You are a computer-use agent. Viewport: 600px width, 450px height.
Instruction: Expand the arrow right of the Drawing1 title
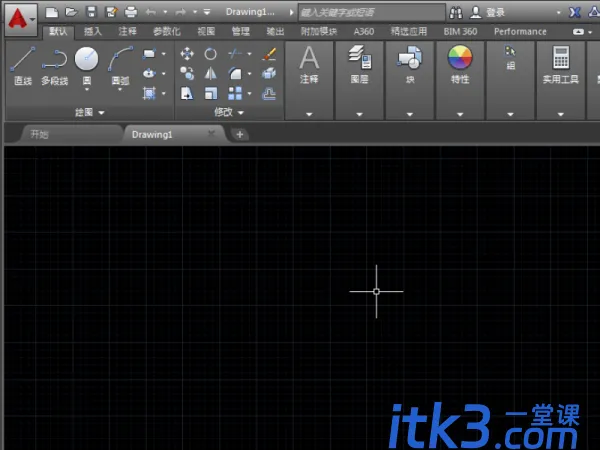click(292, 12)
